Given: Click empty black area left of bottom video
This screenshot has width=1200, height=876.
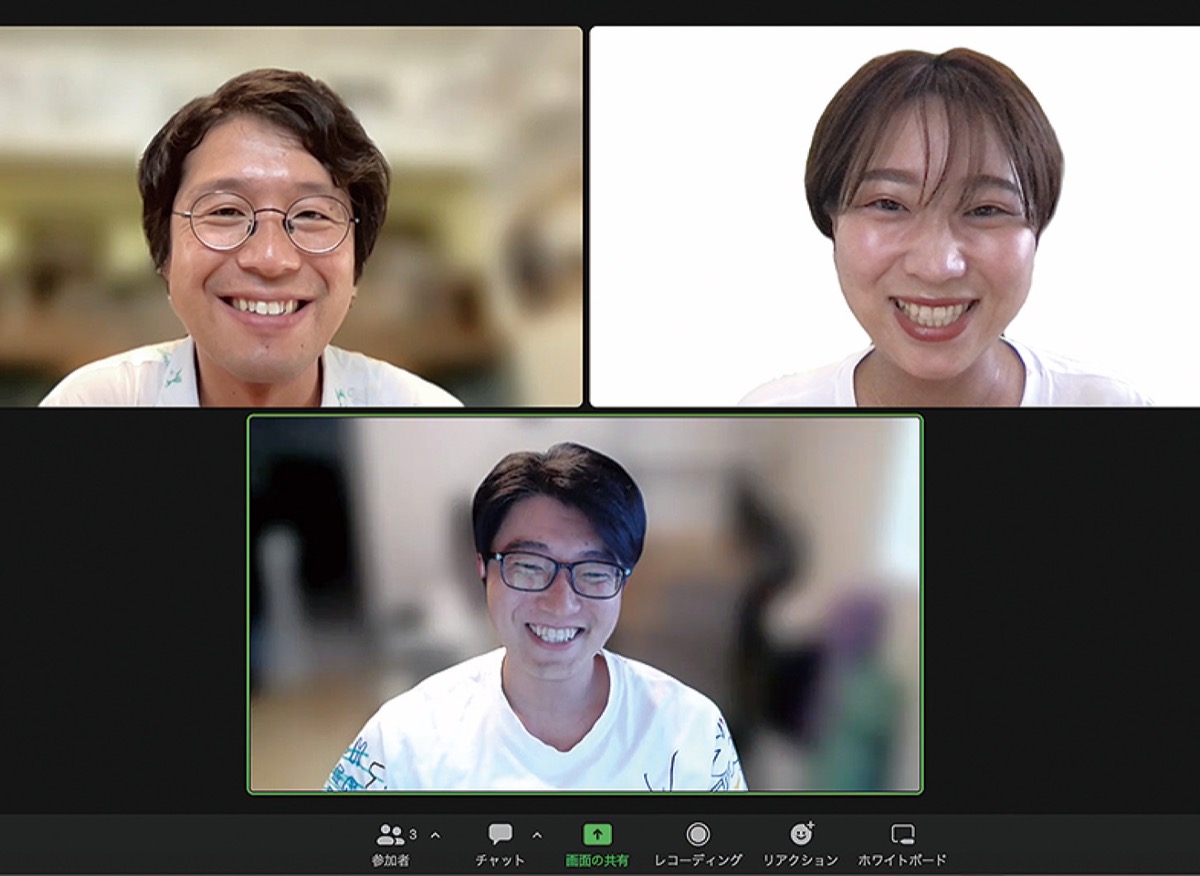Looking at the screenshot, I should (x=122, y=610).
